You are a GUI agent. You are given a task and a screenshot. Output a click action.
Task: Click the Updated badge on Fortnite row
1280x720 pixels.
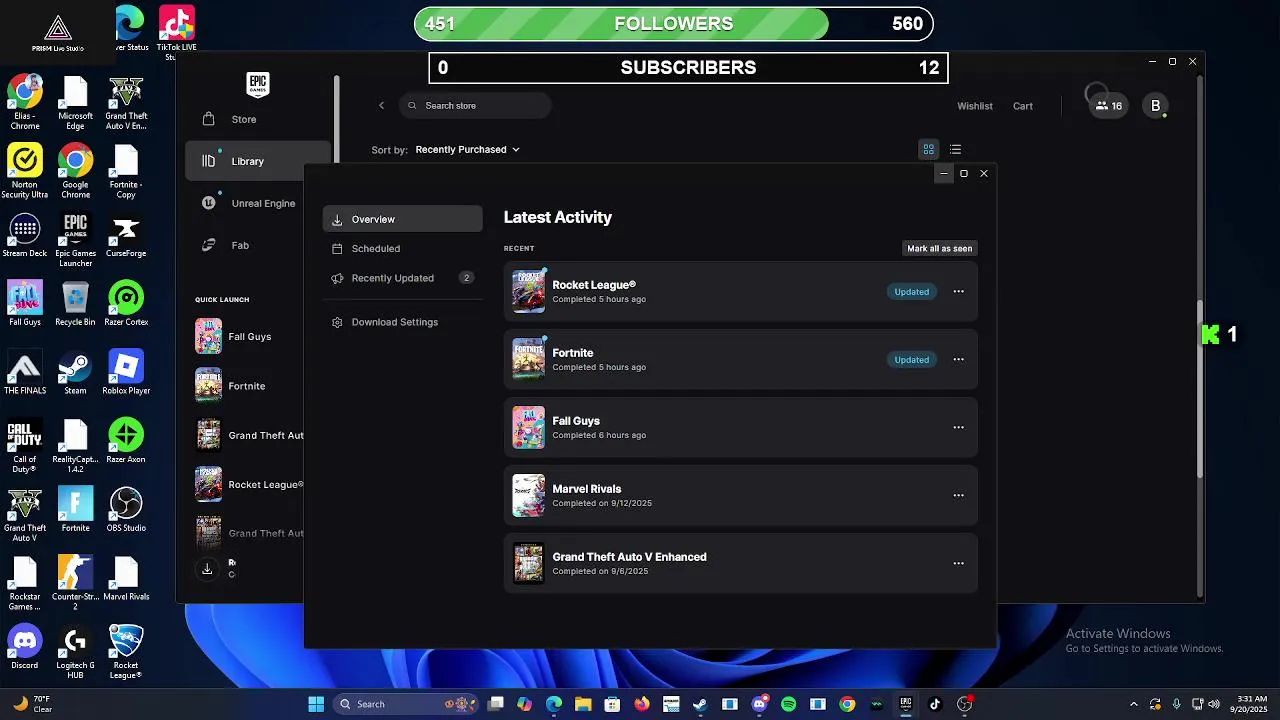pos(911,360)
